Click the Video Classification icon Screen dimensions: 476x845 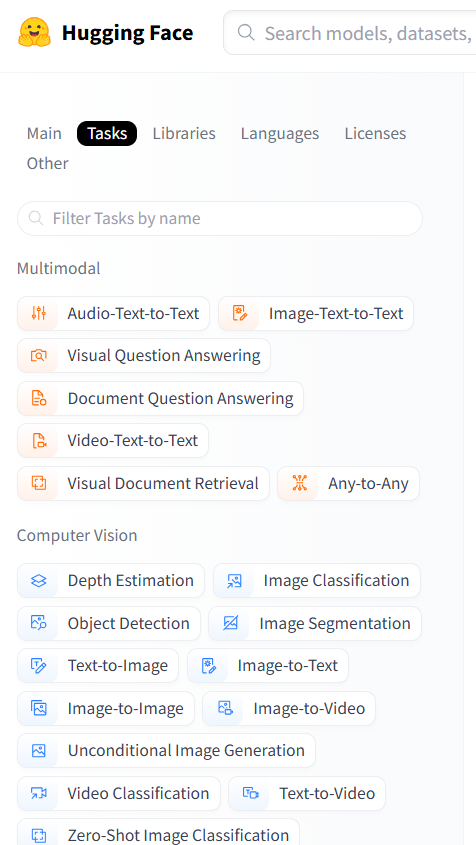38,793
